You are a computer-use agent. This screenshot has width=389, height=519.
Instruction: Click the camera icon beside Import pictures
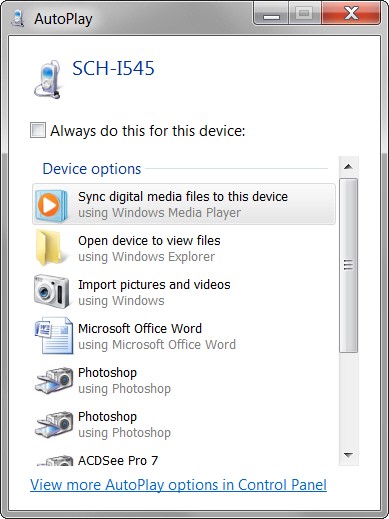[x=51, y=291]
